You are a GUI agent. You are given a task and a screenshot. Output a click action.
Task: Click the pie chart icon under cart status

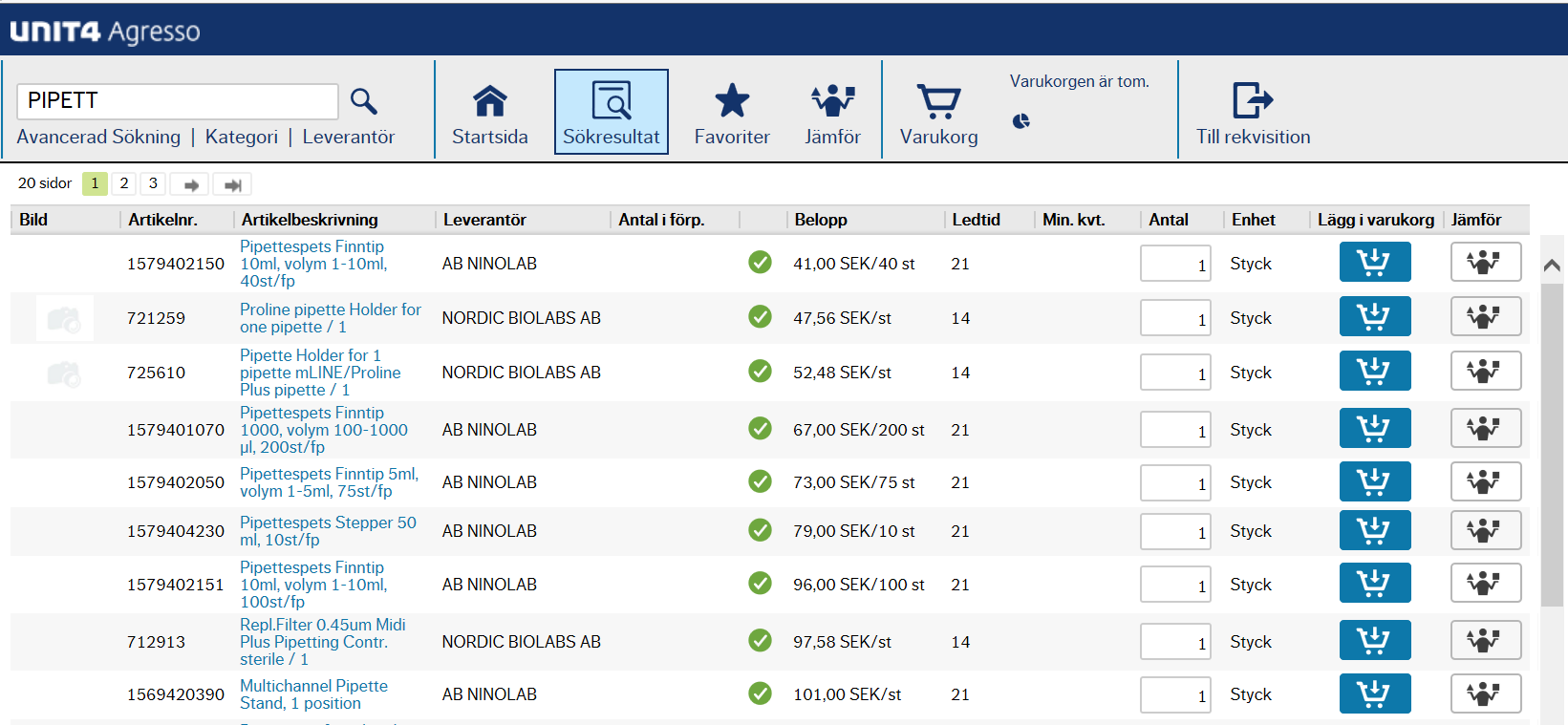pyautogui.click(x=1021, y=121)
